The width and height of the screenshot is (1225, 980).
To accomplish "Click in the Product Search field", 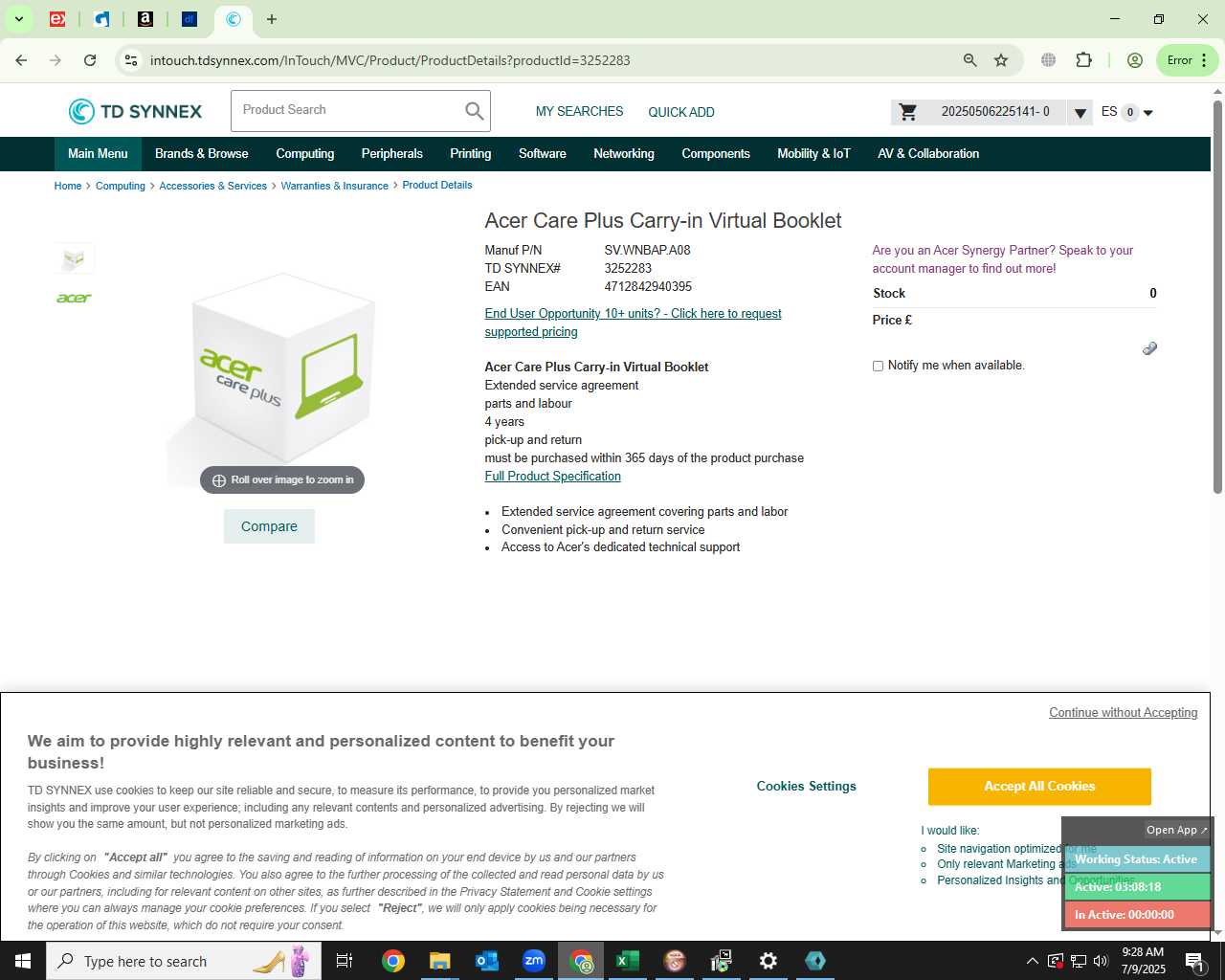I will point(347,111).
